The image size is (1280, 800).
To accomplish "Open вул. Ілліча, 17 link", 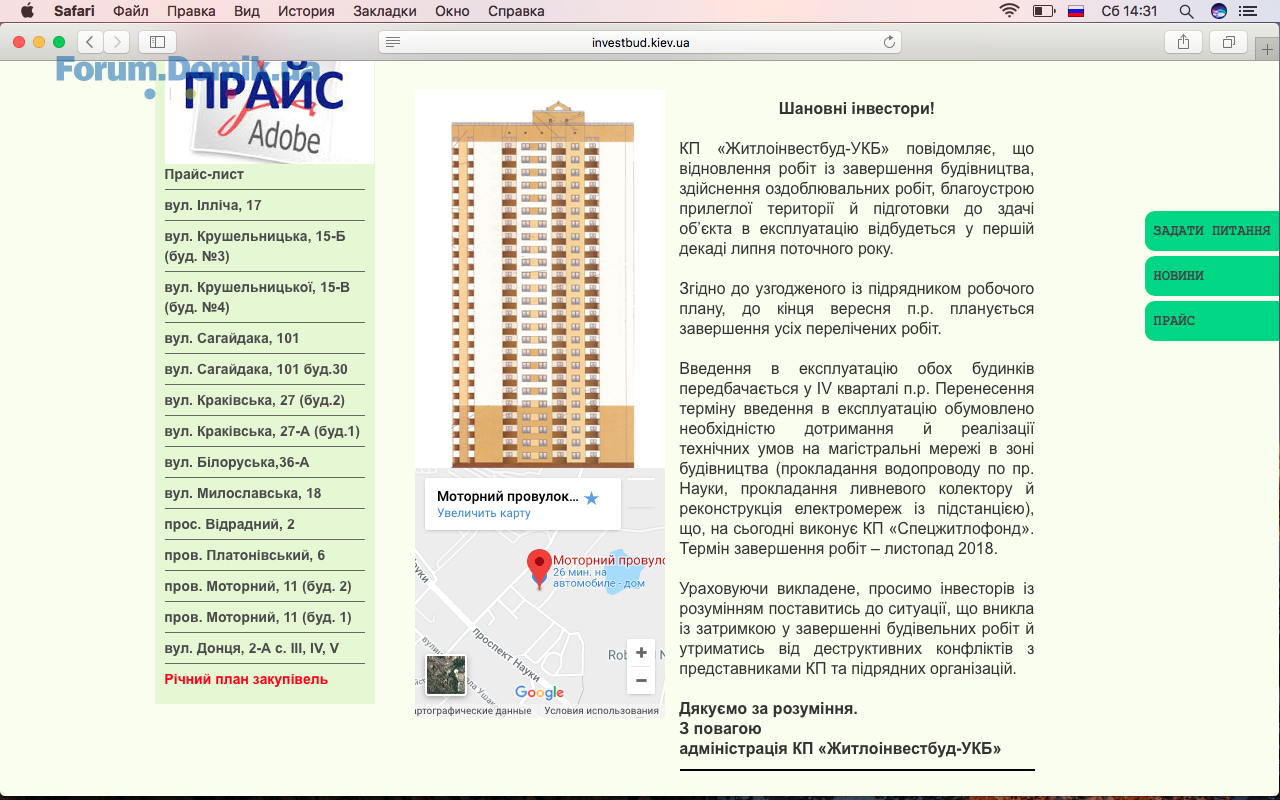I will click(x=213, y=205).
